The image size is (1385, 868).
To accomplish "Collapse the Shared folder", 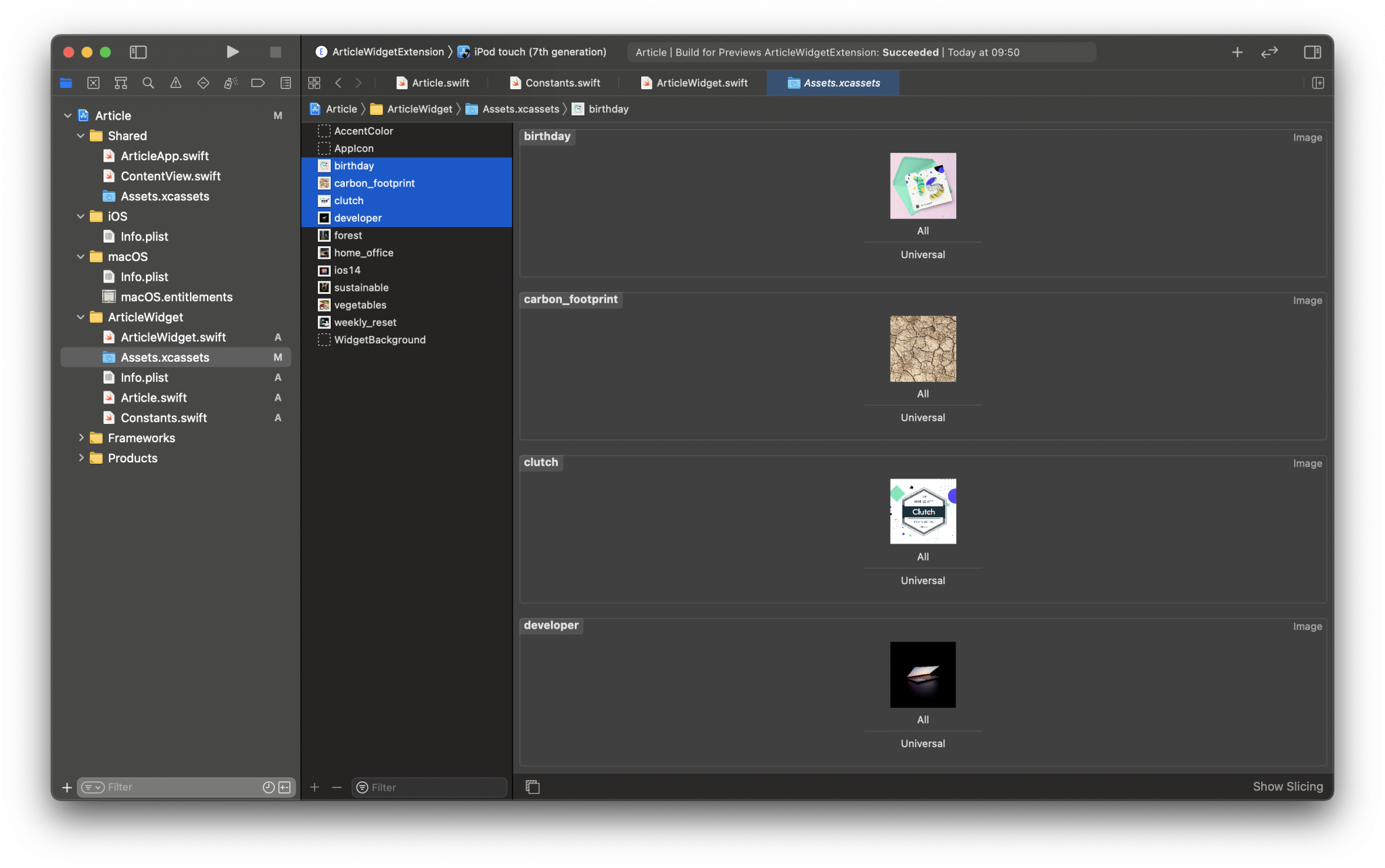I will tap(81, 136).
